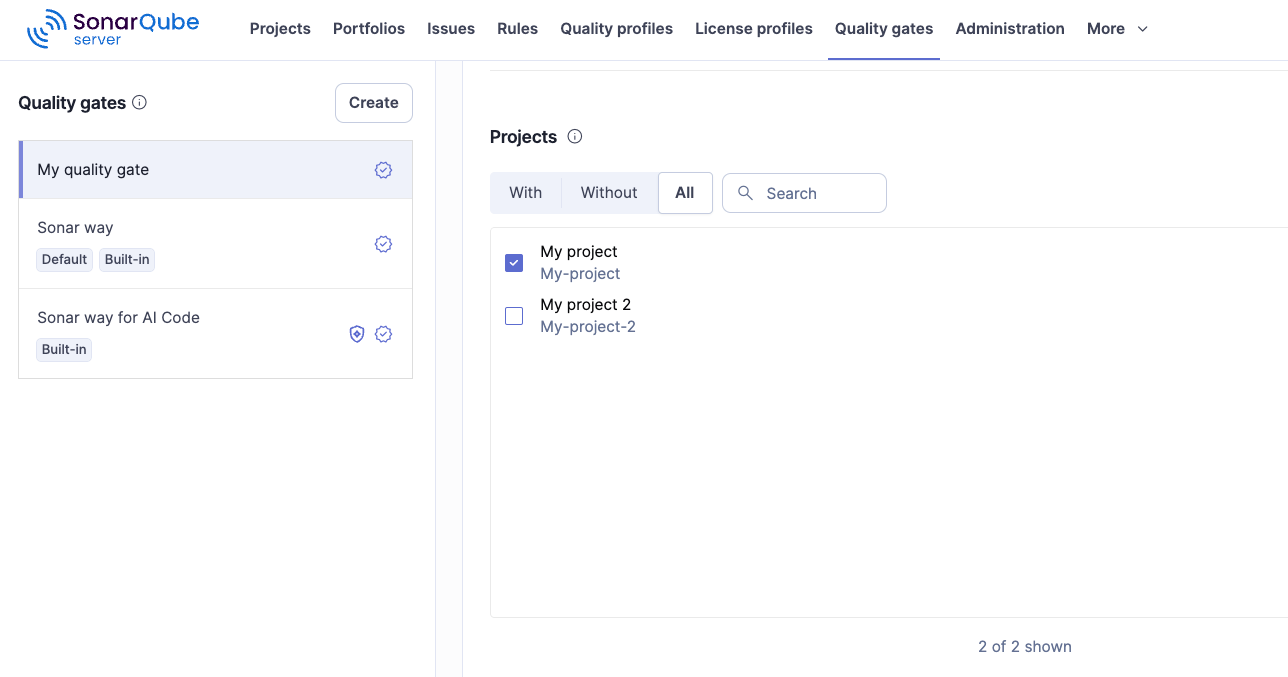Viewport: 1288px width, 677px height.
Task: Focus the project Search field
Action: point(804,193)
